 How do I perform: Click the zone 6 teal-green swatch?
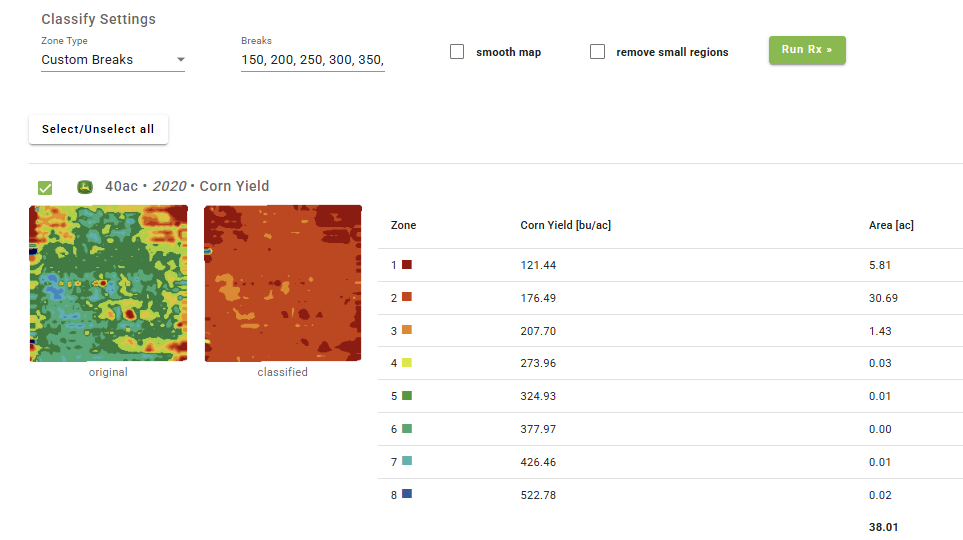click(407, 428)
